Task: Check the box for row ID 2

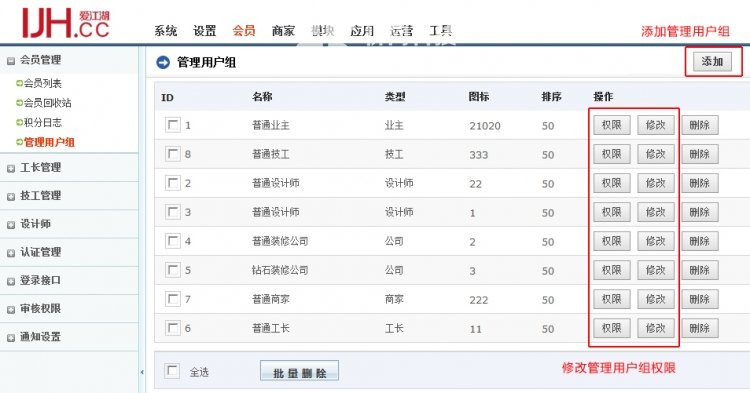Action: (x=172, y=183)
